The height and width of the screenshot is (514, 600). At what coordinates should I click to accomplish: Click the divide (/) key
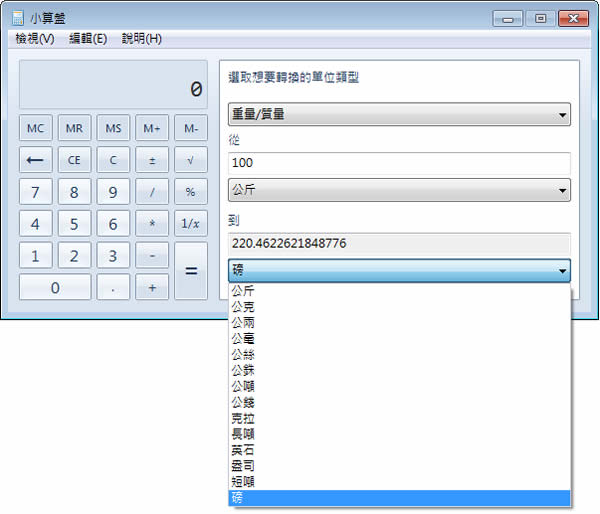point(152,192)
